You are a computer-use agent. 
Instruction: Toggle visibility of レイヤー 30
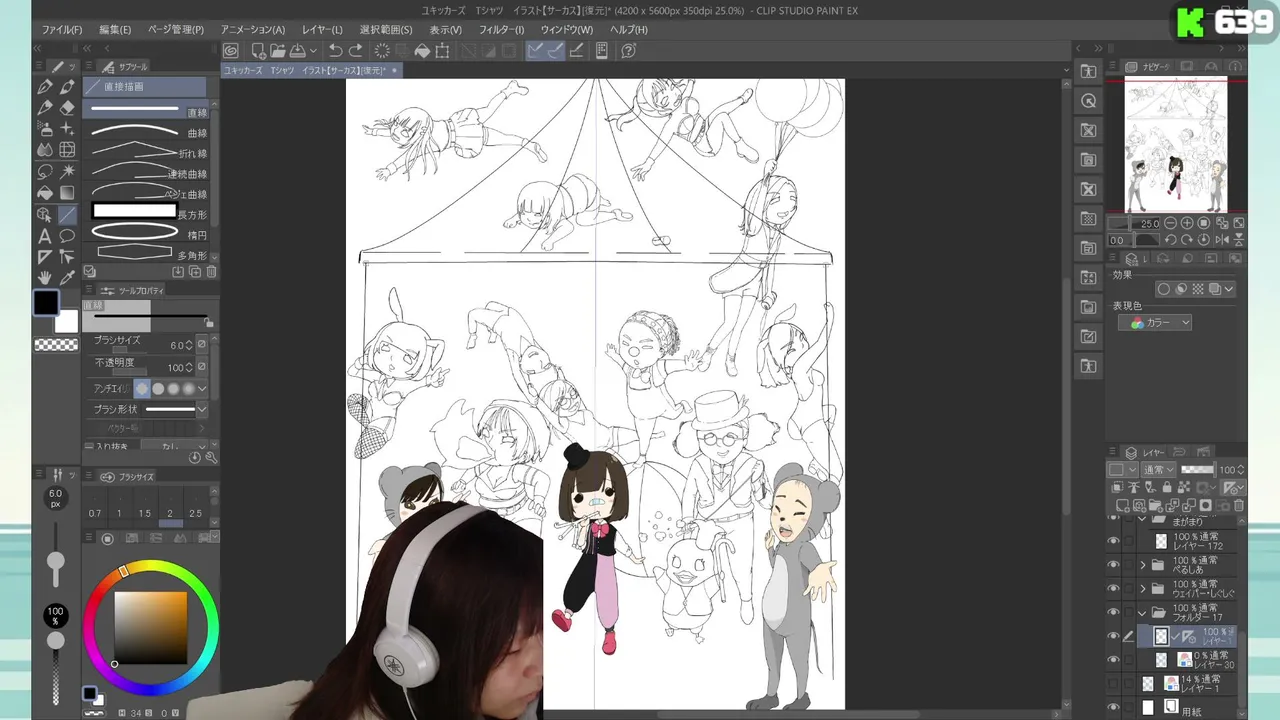click(x=1113, y=660)
